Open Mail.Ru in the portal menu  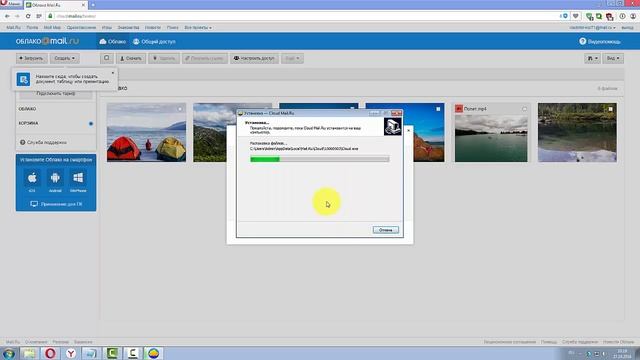click(x=13, y=27)
